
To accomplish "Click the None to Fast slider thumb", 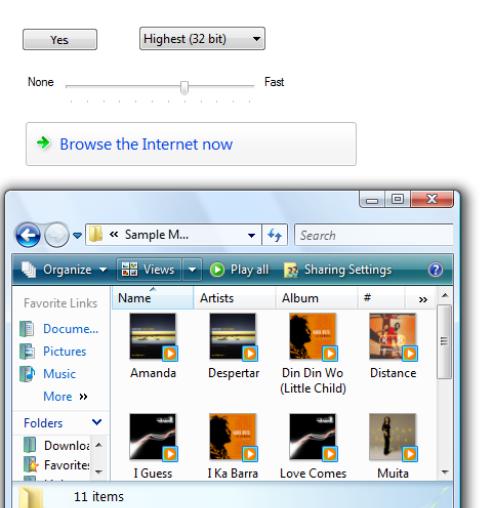I will [x=184, y=88].
